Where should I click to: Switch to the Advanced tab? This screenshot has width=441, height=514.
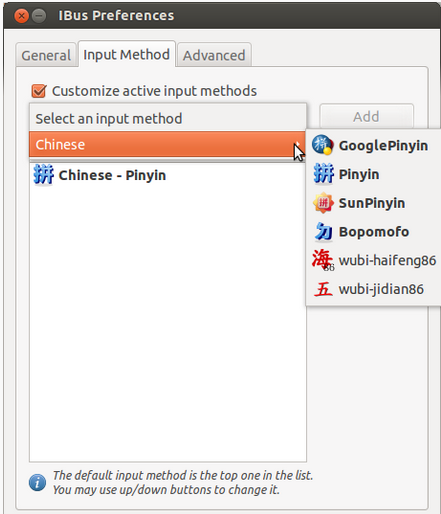pyautogui.click(x=214, y=55)
